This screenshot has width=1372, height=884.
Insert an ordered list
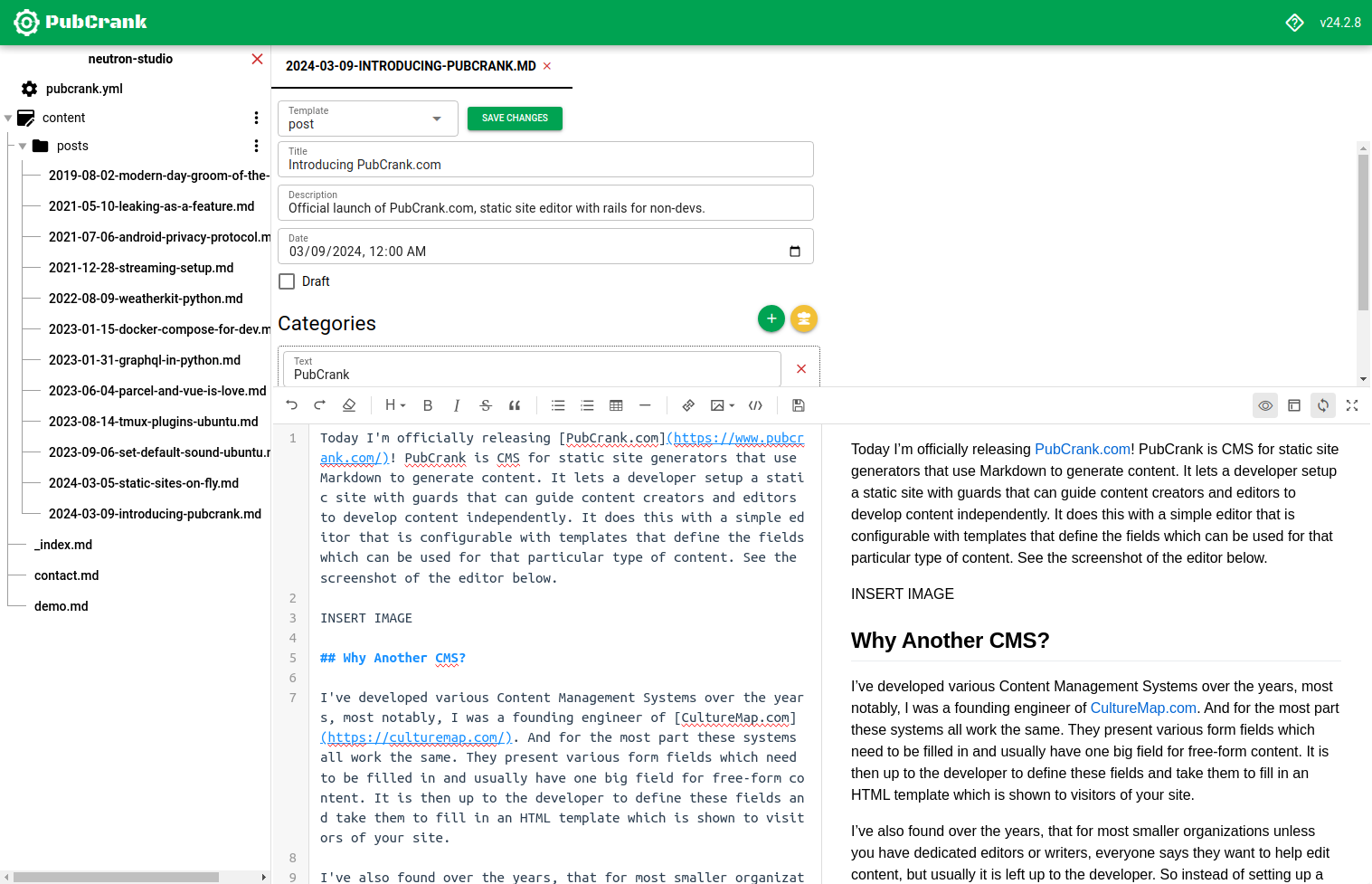coord(587,405)
